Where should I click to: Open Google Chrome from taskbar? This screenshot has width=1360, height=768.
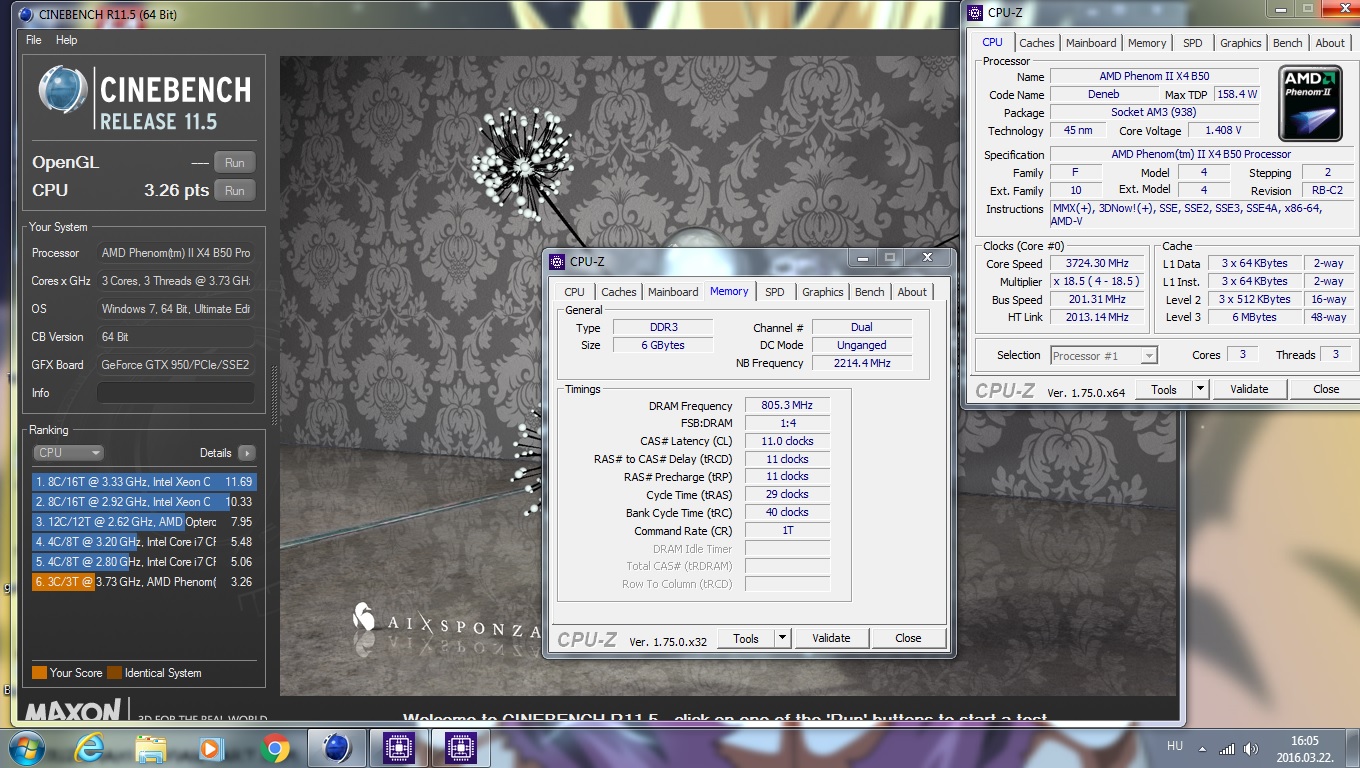274,747
